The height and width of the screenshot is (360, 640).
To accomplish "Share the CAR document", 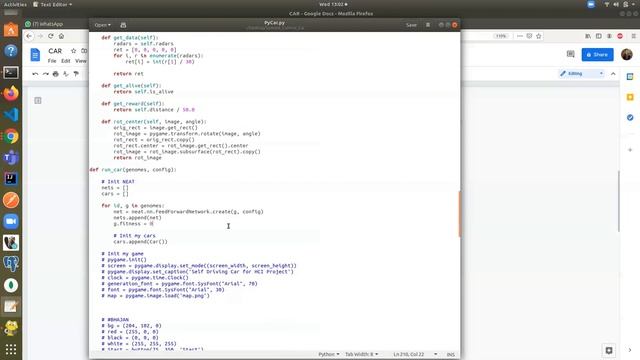I will click(x=597, y=54).
